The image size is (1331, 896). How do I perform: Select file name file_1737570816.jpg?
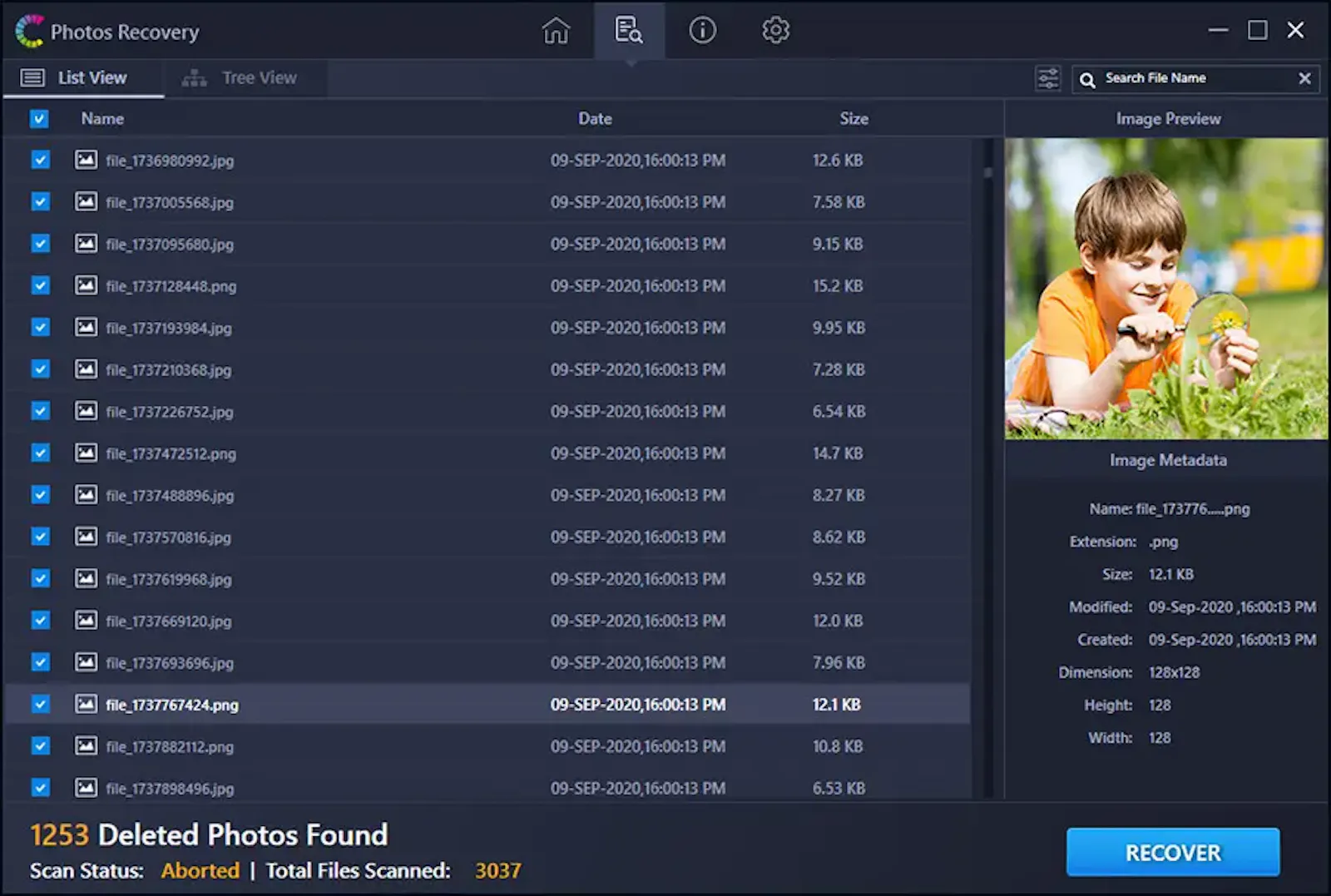[x=168, y=537]
